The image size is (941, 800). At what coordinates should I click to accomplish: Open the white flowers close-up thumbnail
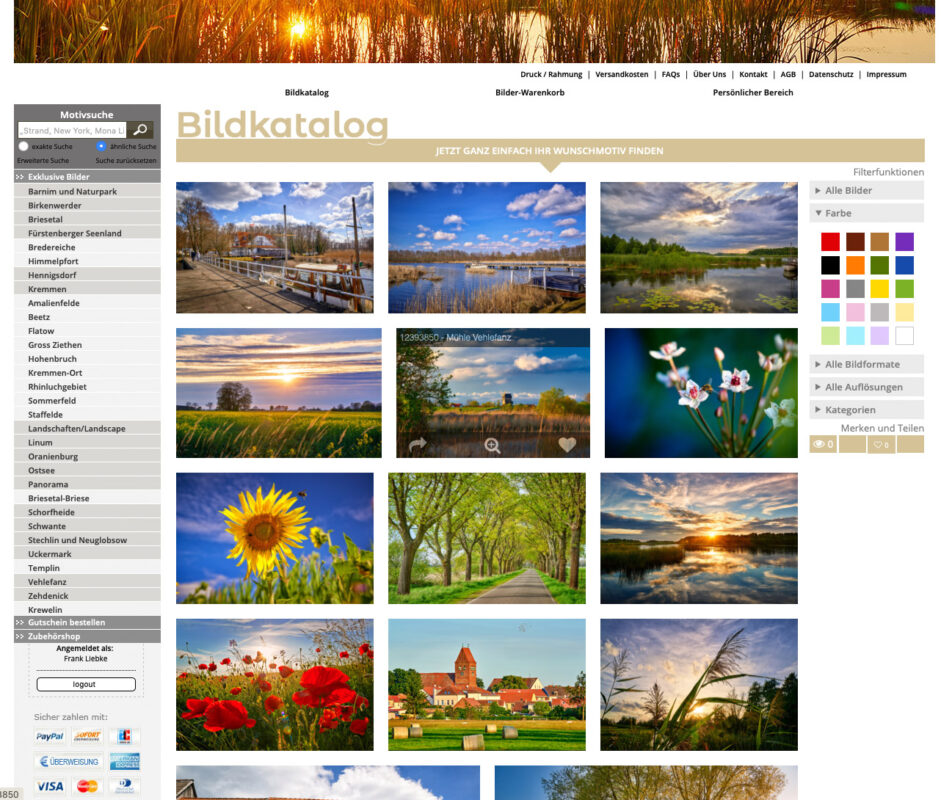[x=701, y=393]
